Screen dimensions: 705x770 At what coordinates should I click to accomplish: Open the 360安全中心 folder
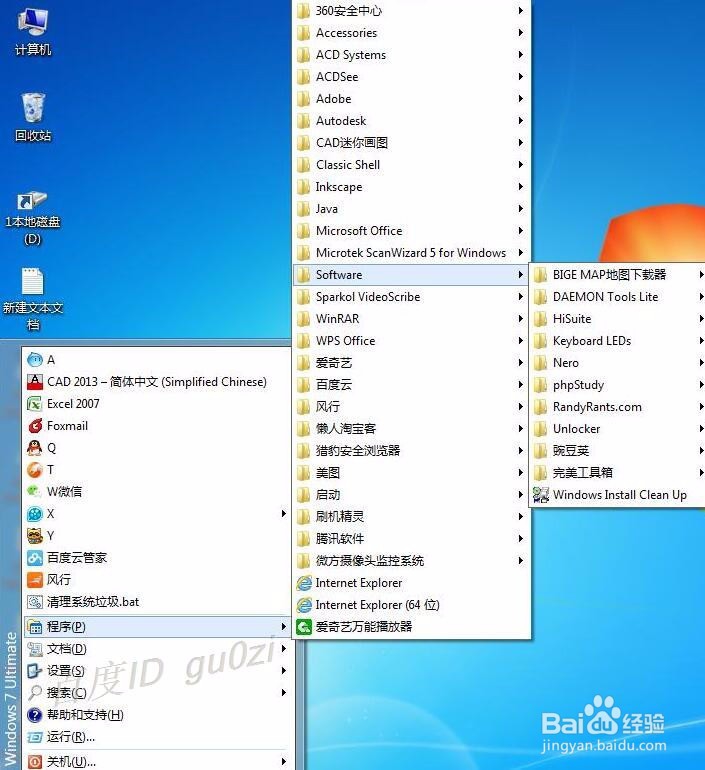(x=411, y=10)
